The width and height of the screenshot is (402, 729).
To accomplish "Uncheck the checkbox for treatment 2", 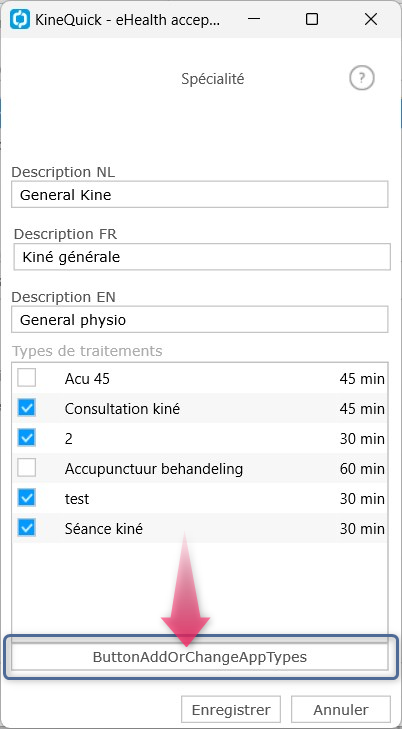I will click(26, 438).
